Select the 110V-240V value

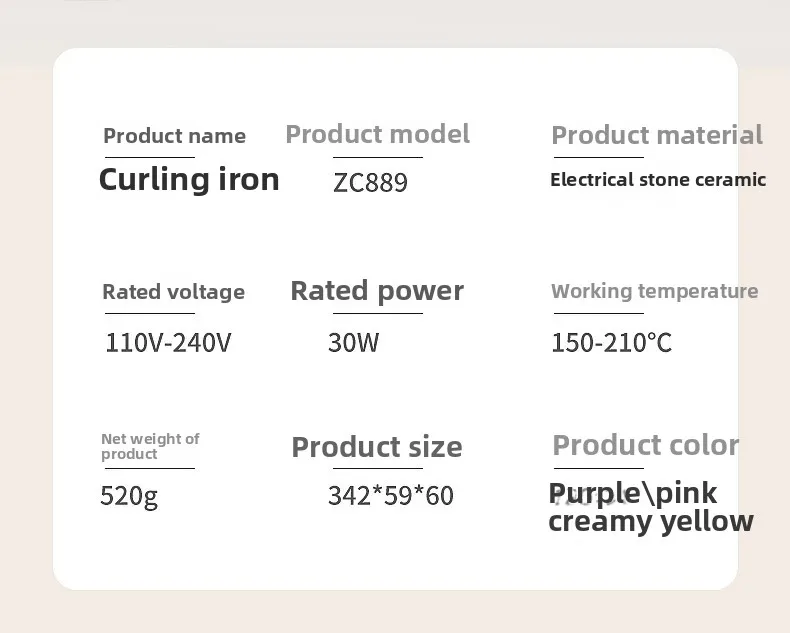tap(168, 343)
